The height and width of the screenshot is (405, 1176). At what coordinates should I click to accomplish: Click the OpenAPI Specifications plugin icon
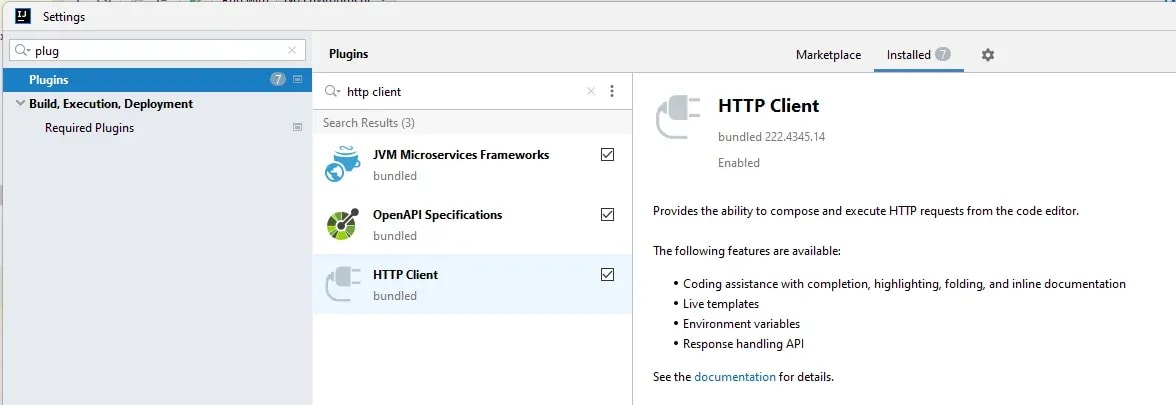click(343, 224)
